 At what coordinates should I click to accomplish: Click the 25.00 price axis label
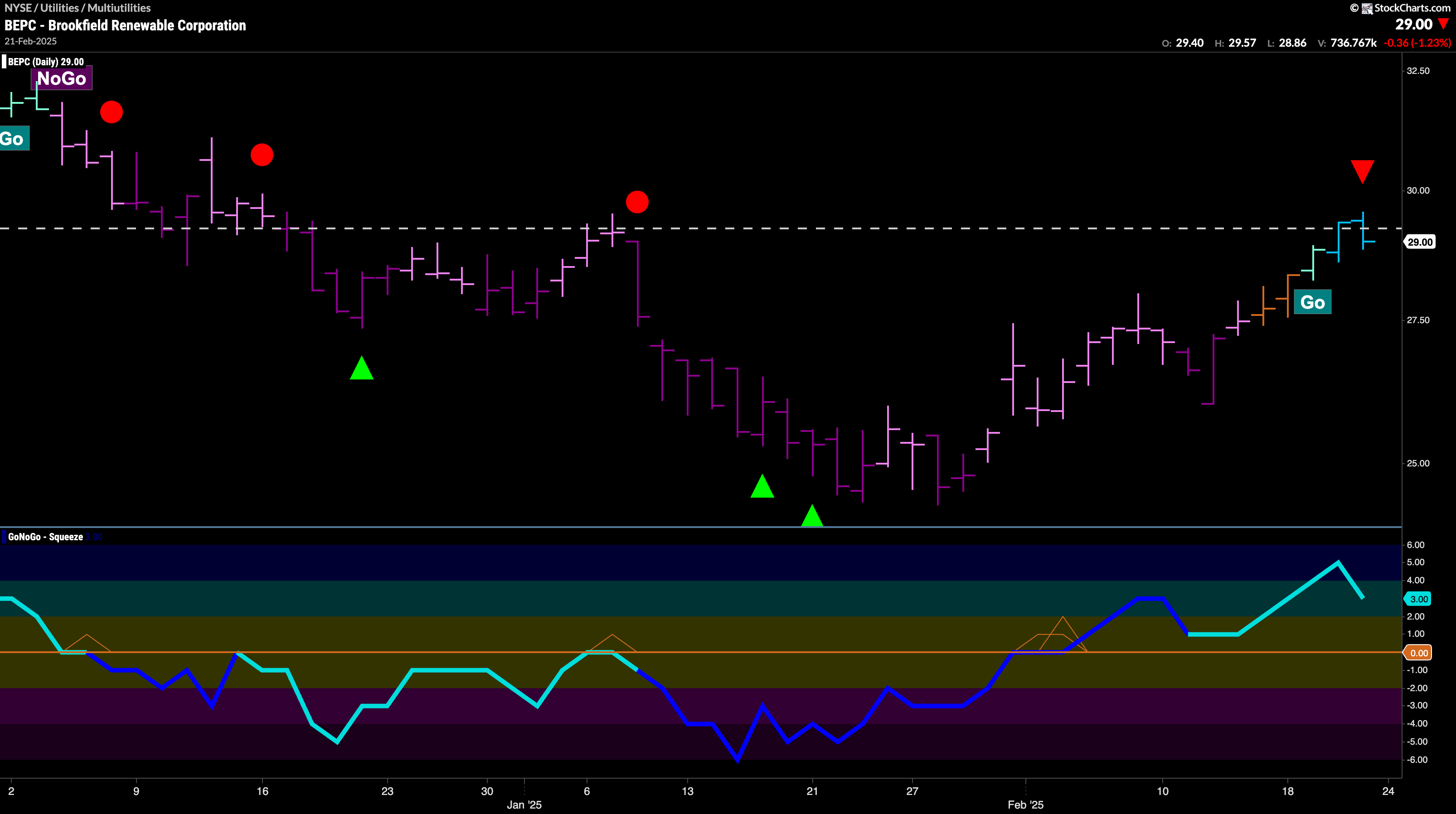tap(1418, 463)
